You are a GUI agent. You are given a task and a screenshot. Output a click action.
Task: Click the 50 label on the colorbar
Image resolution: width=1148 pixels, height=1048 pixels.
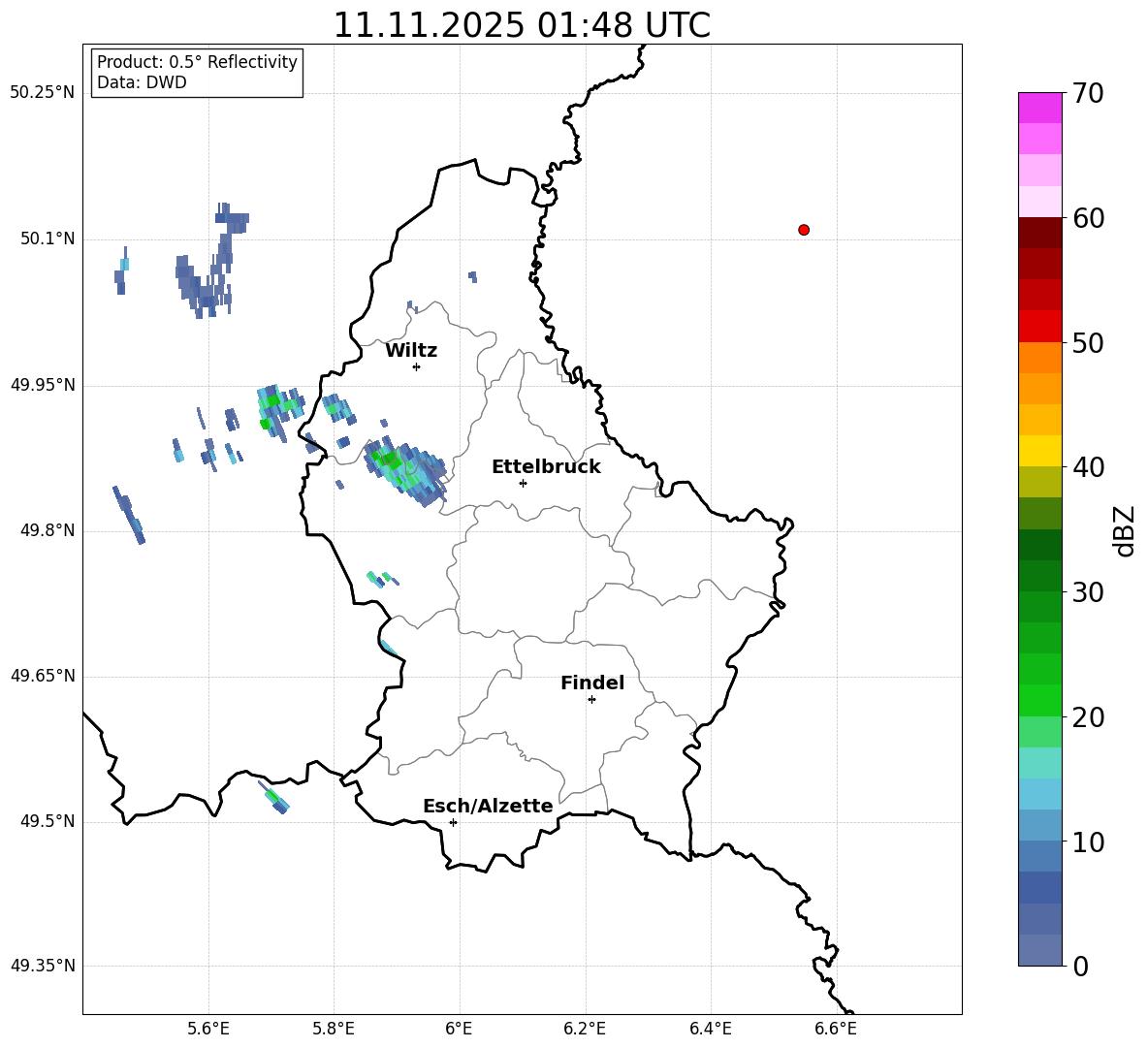pos(1088,342)
